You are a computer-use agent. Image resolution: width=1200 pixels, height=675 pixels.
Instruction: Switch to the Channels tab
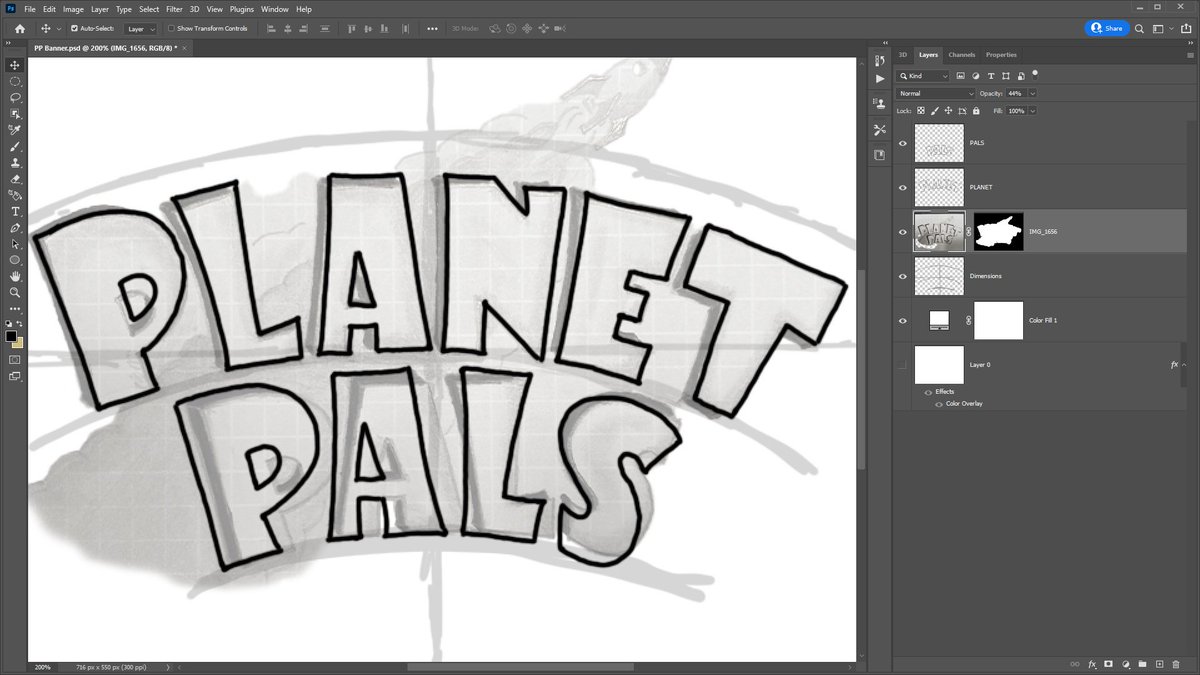coord(962,55)
